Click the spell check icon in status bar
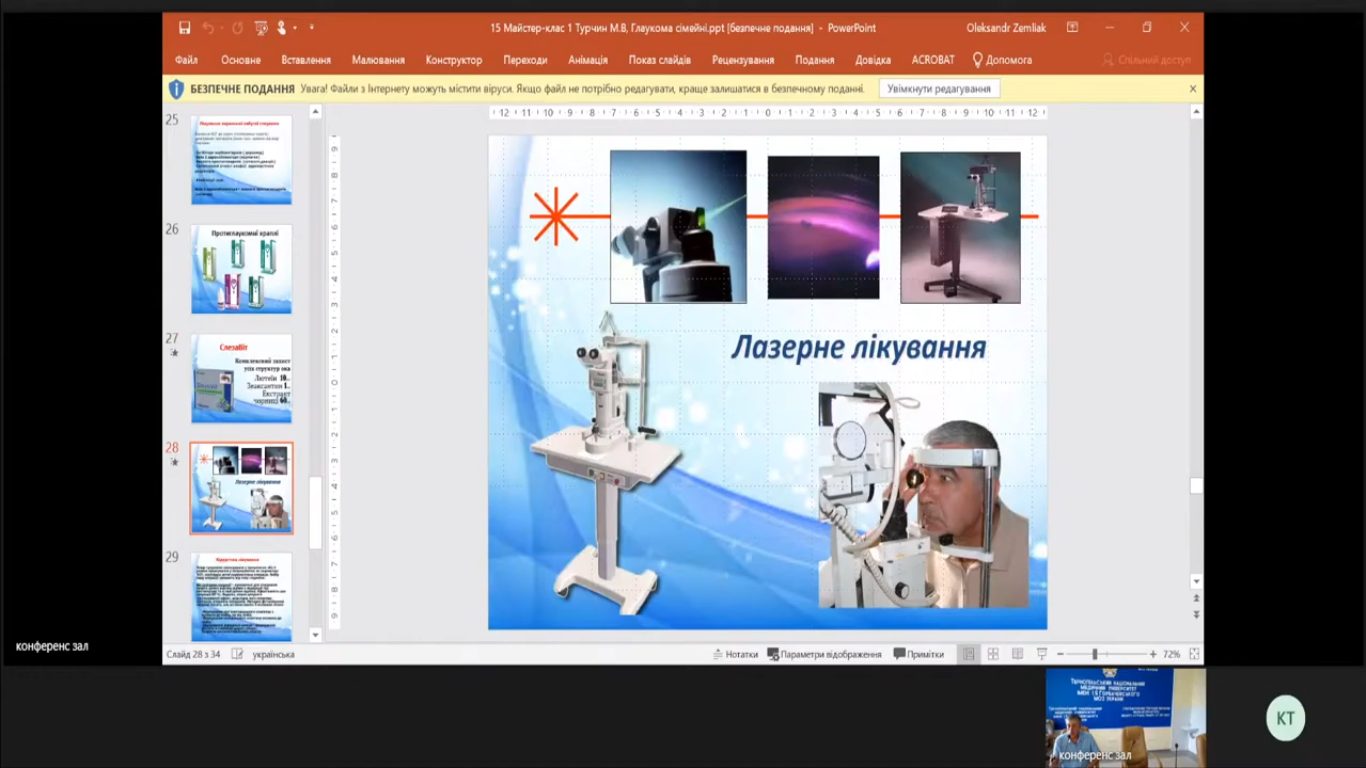Viewport: 1366px width, 768px height. [237, 654]
